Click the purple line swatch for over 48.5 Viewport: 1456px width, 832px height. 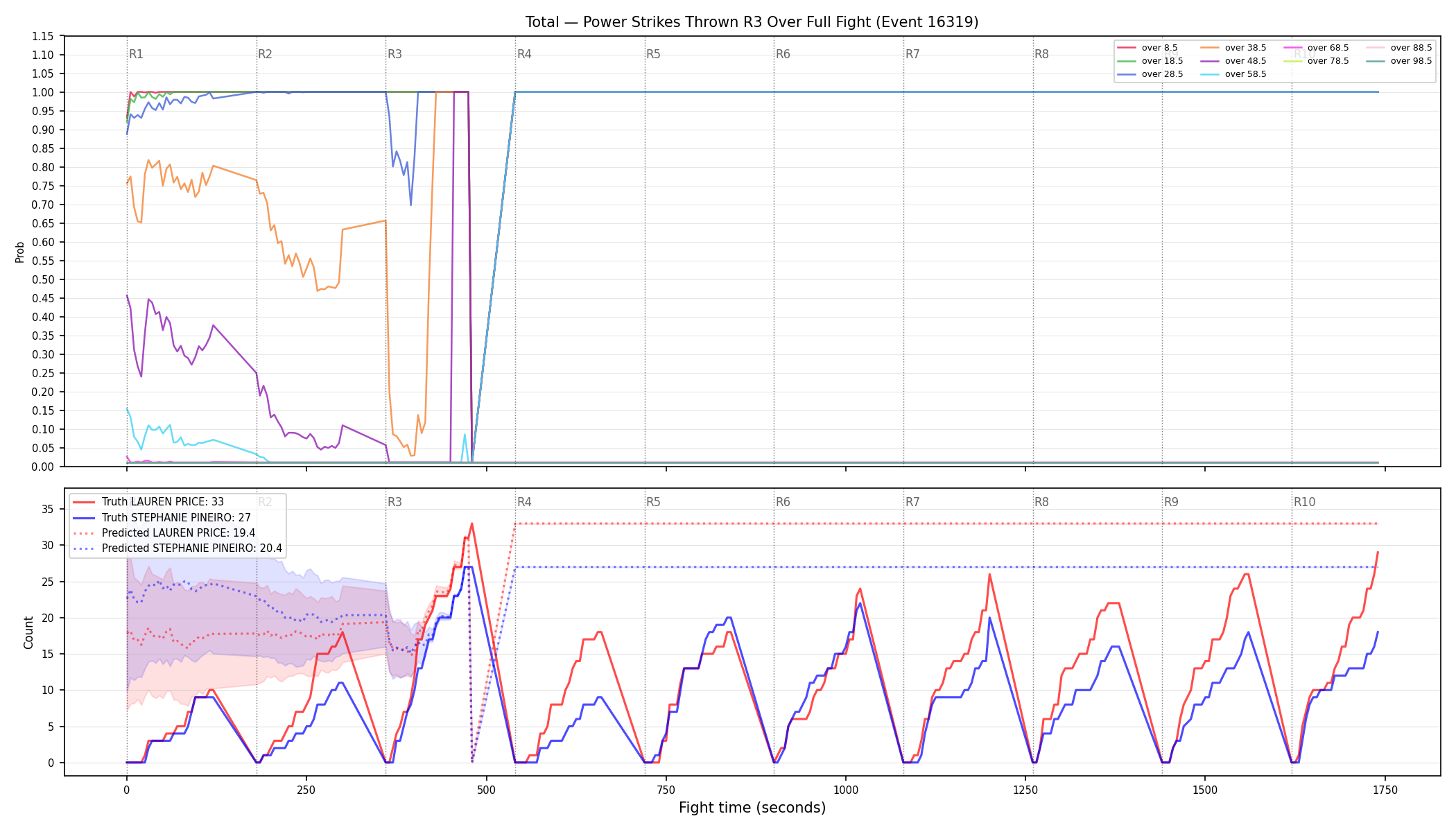coord(1210,61)
